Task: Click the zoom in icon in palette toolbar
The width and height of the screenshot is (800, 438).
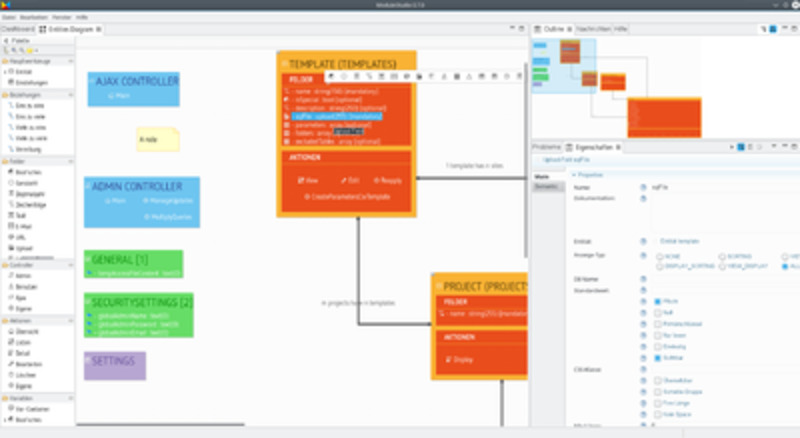Action: 14,50
